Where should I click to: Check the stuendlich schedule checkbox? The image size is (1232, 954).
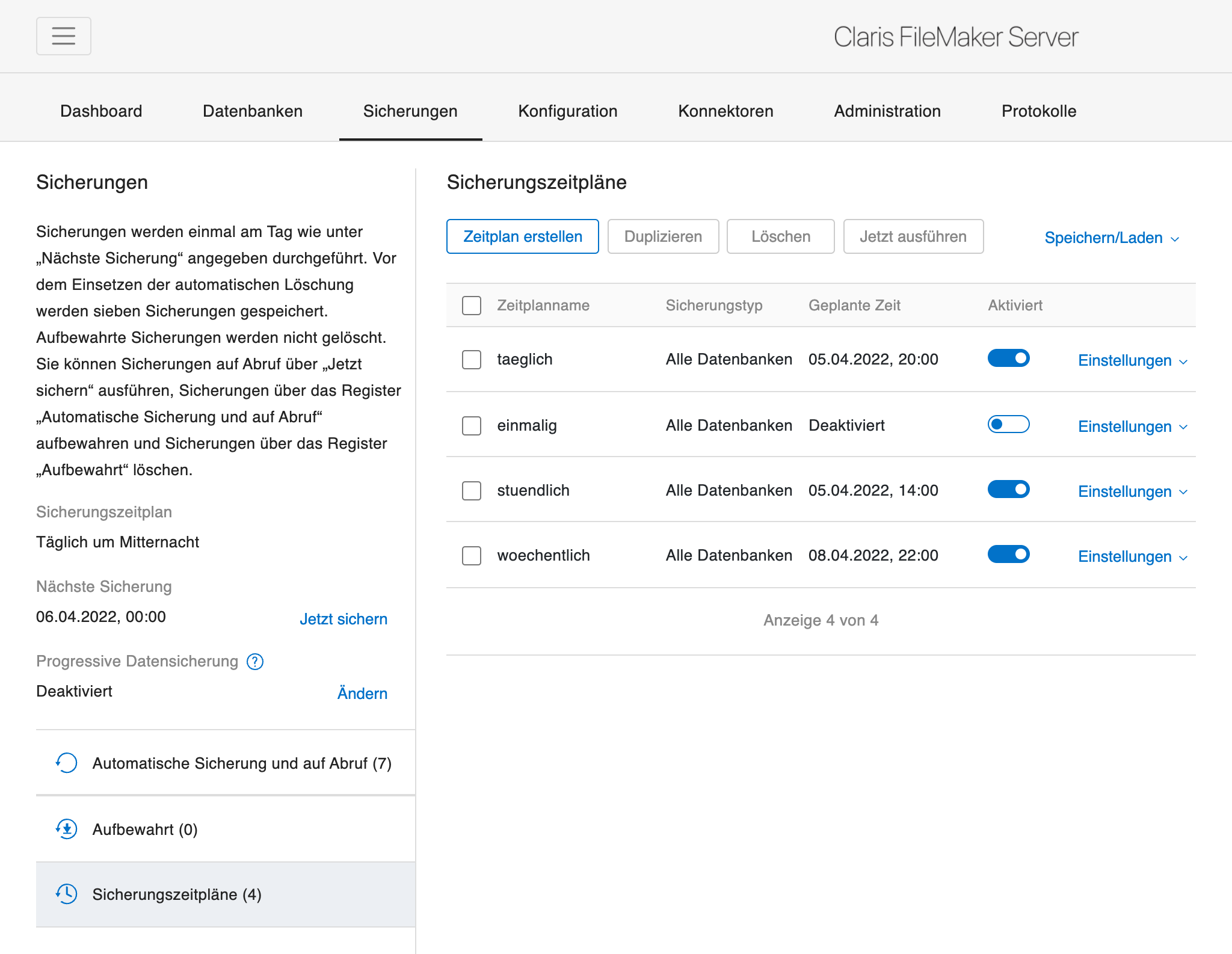(472, 491)
